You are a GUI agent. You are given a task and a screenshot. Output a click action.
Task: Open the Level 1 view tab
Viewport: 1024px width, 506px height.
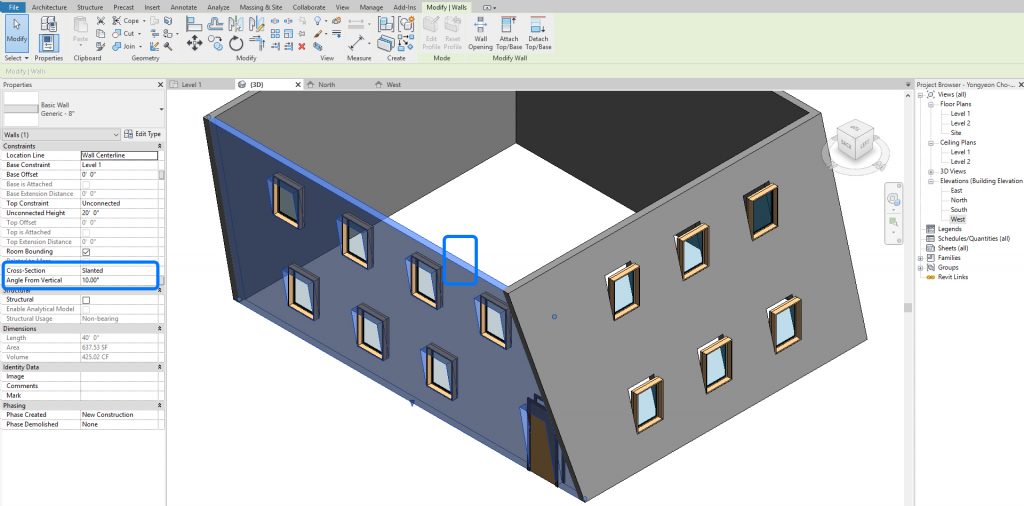point(191,84)
